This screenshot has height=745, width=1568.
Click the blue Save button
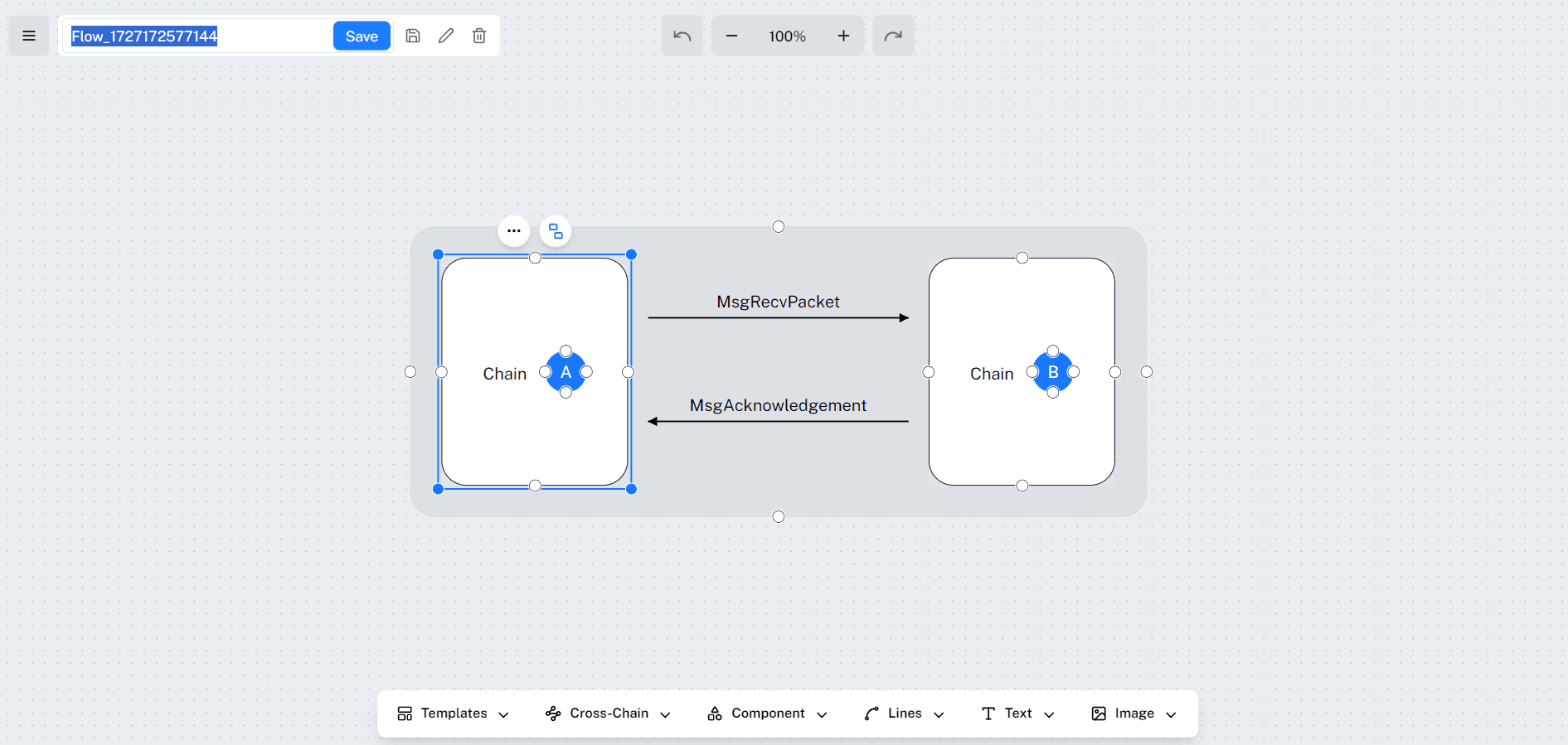coord(362,36)
